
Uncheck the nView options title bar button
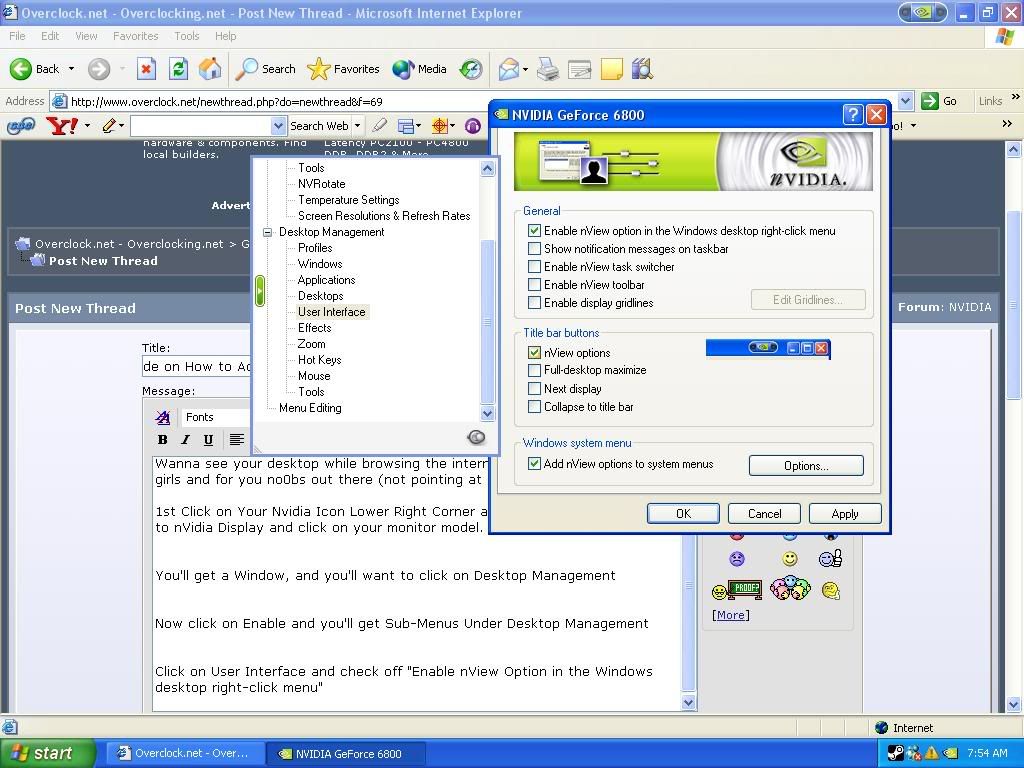click(534, 353)
